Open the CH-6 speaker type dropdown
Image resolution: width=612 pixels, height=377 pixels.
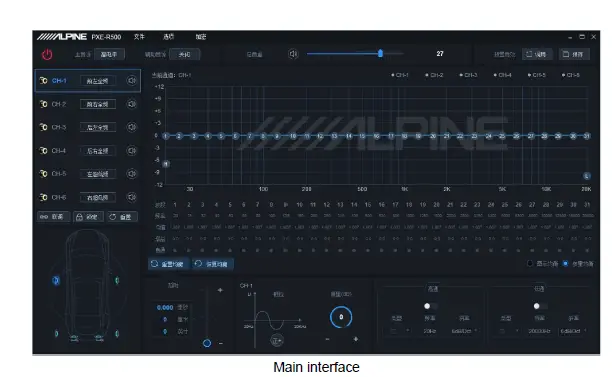(98, 197)
